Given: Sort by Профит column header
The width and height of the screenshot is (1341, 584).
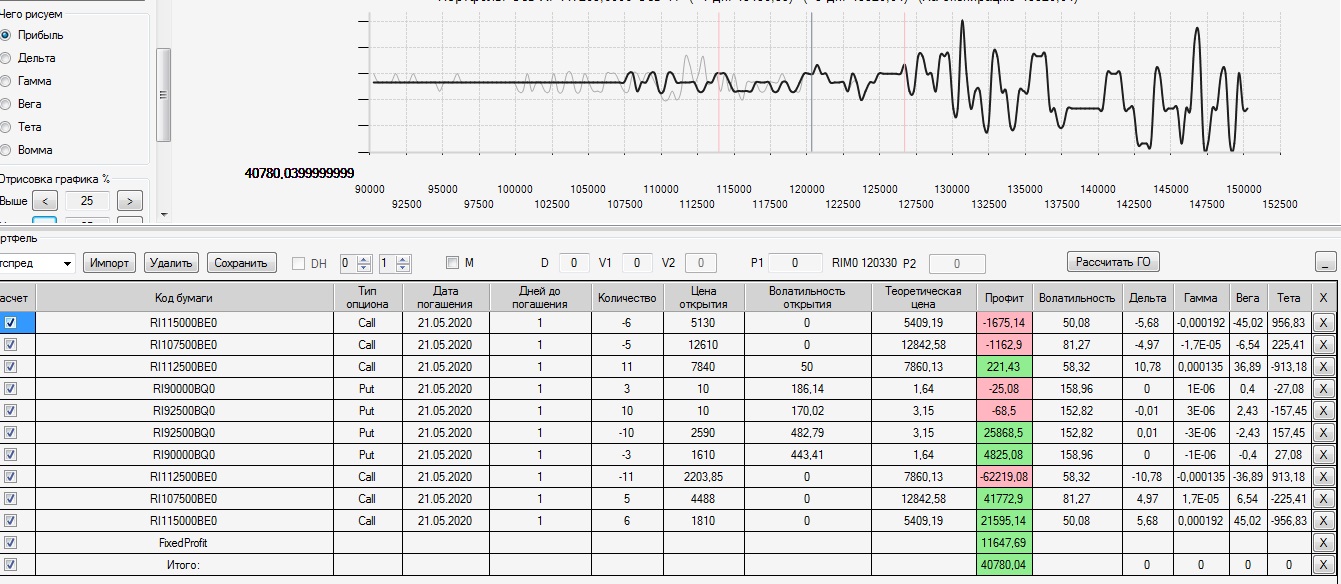Looking at the screenshot, I should coord(1004,298).
